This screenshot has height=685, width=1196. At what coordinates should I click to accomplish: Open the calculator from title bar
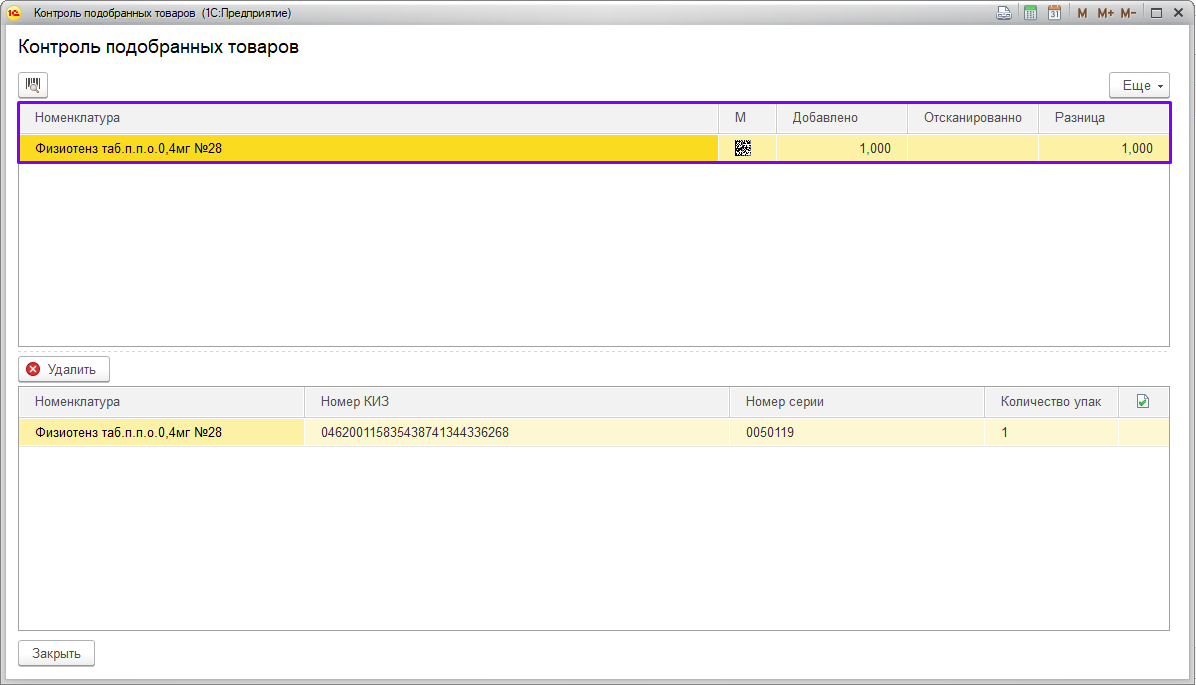click(x=1030, y=13)
